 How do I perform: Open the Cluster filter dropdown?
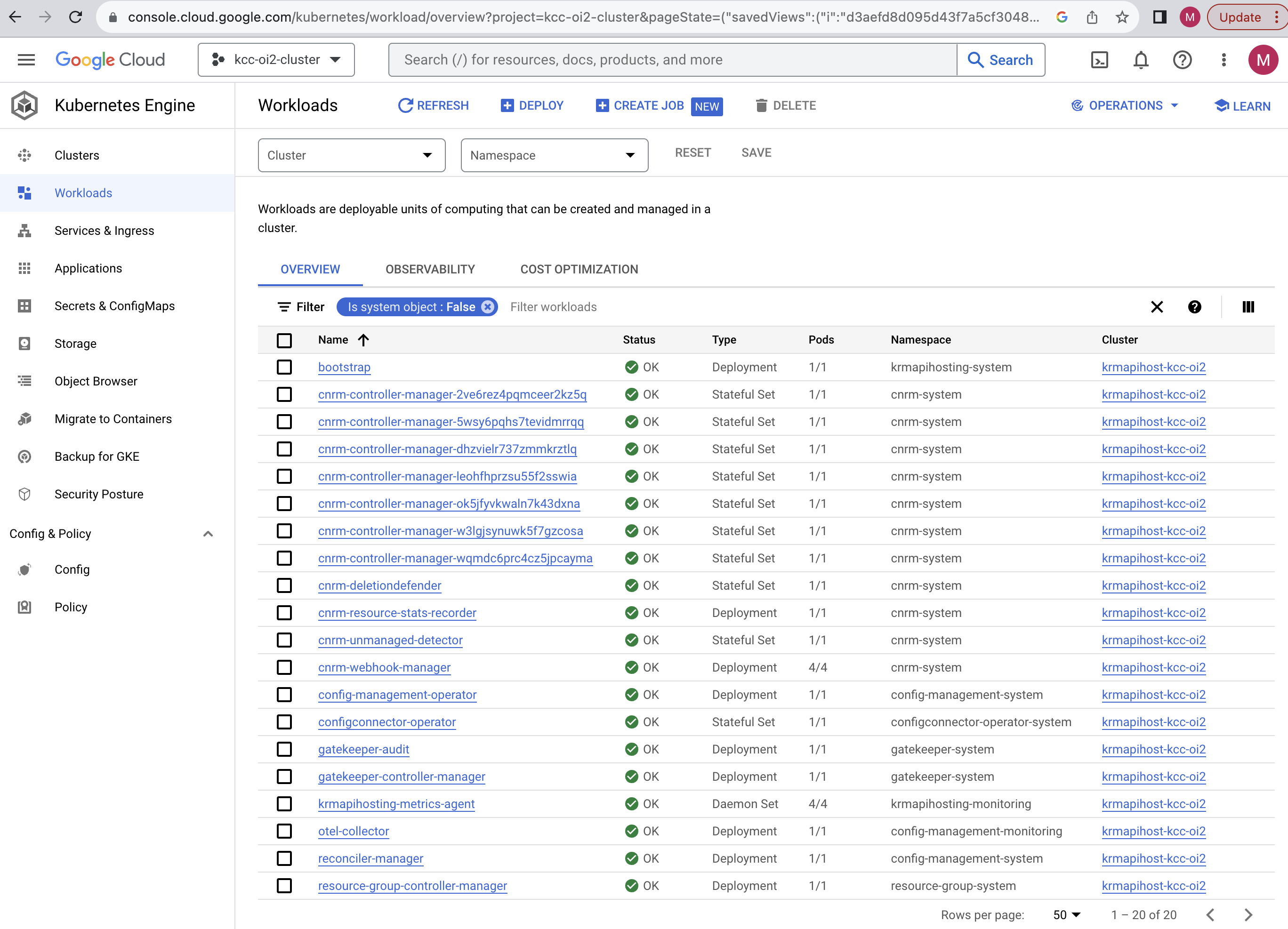click(351, 155)
